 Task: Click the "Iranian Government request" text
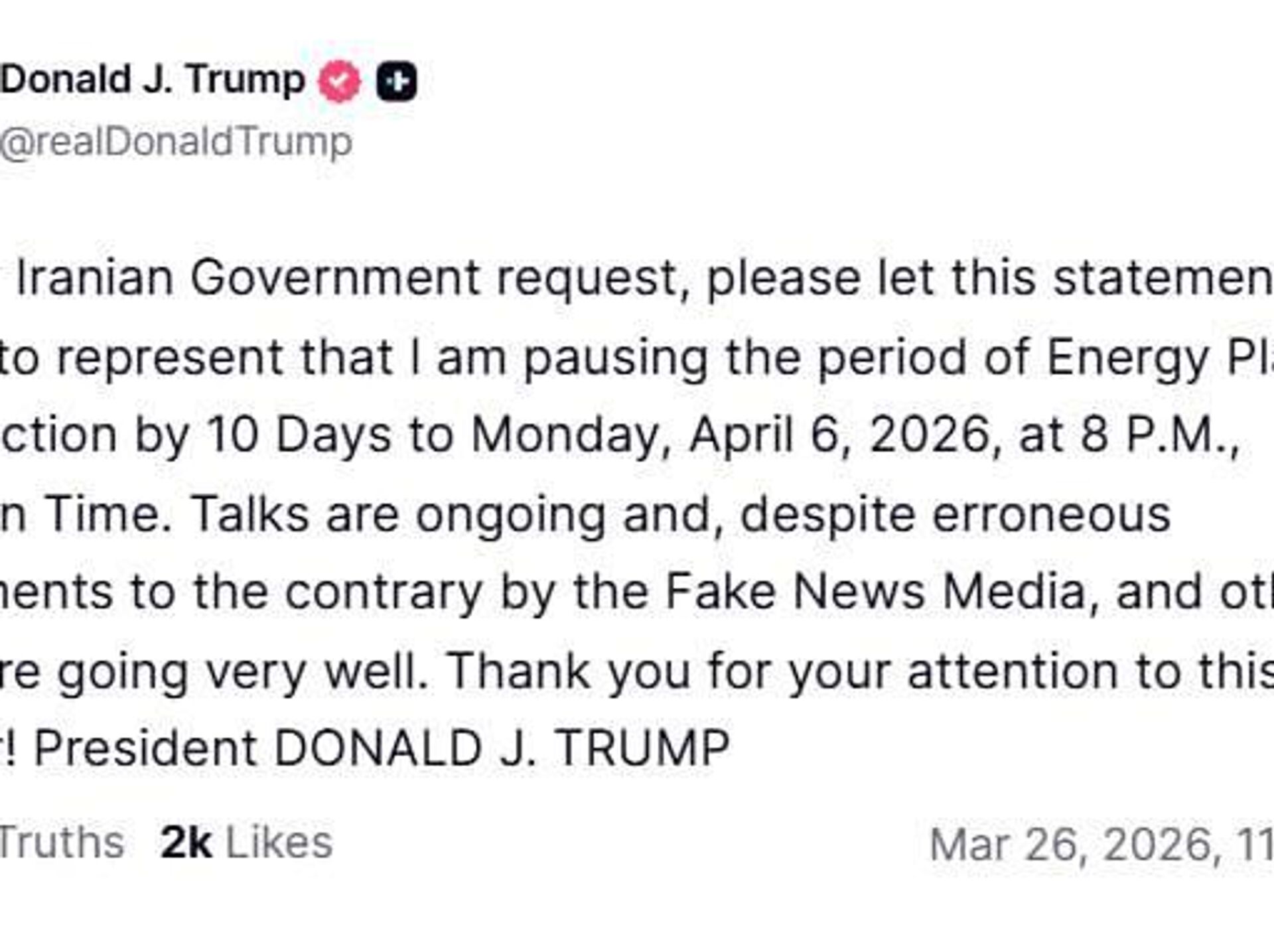click(345, 277)
